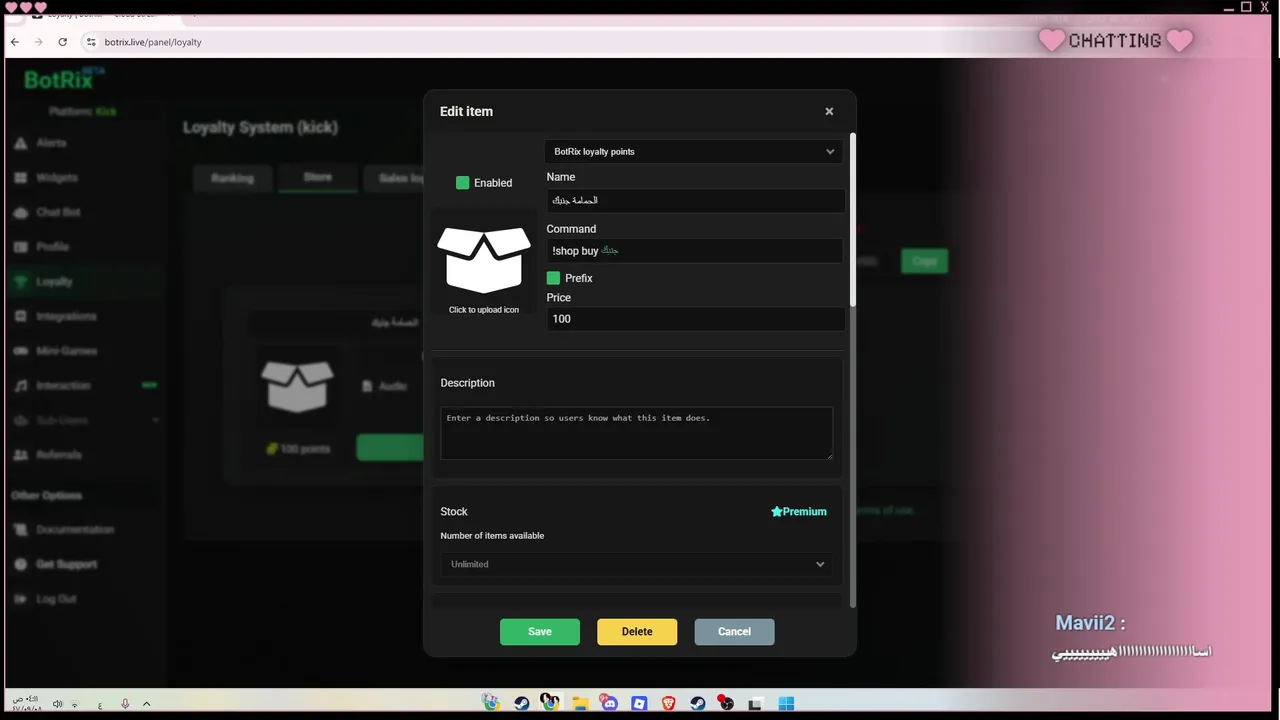1280x720 pixels.
Task: Save the edited item
Action: [540, 632]
